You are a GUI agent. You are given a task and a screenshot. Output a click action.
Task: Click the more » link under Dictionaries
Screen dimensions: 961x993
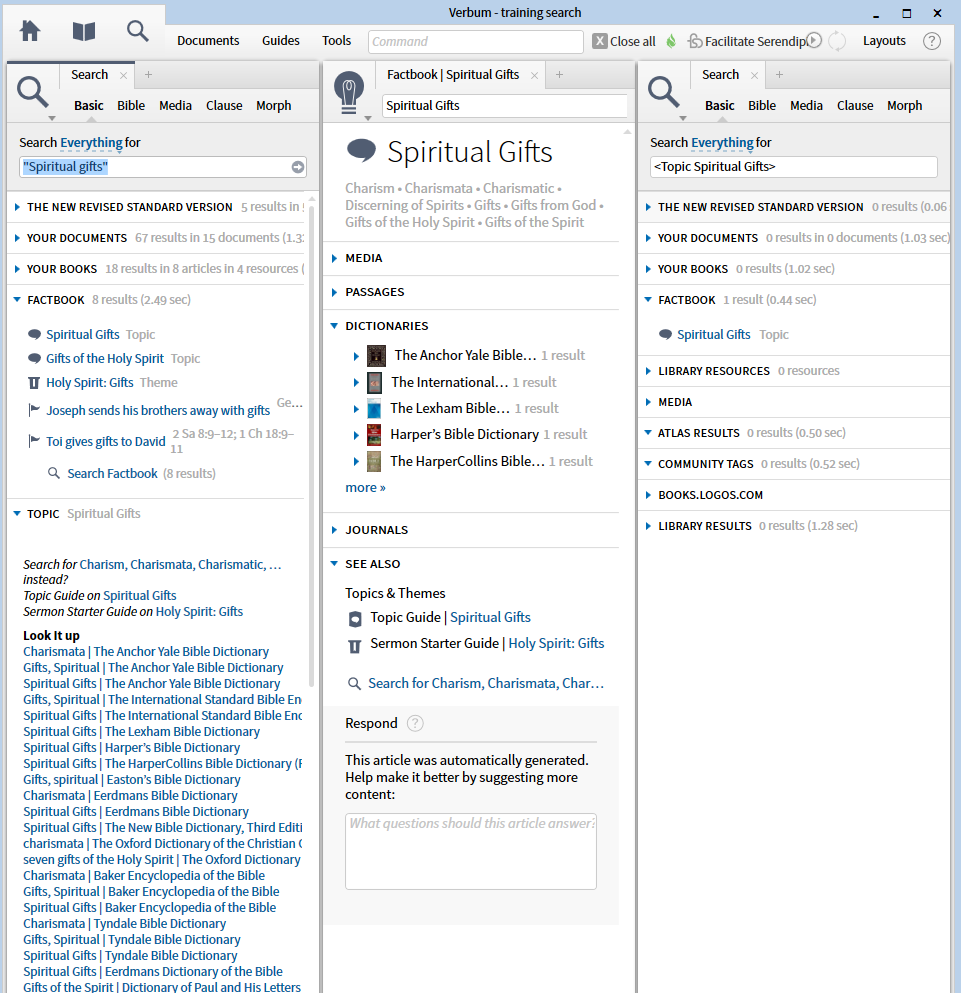366,488
